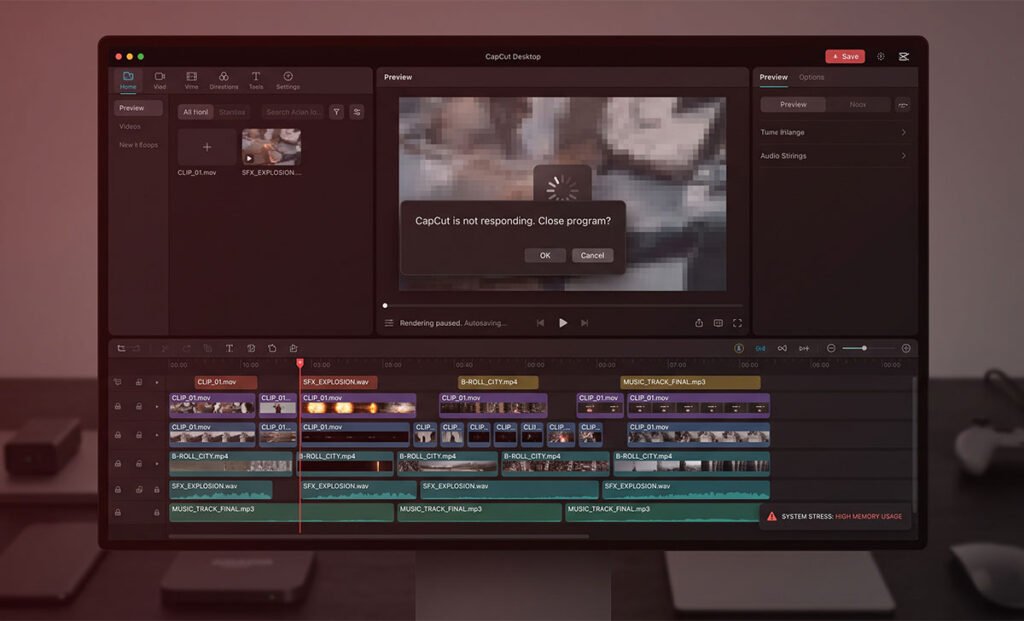Open the gear settings icon in title bar
This screenshot has height=621, width=1024.
pos(880,57)
